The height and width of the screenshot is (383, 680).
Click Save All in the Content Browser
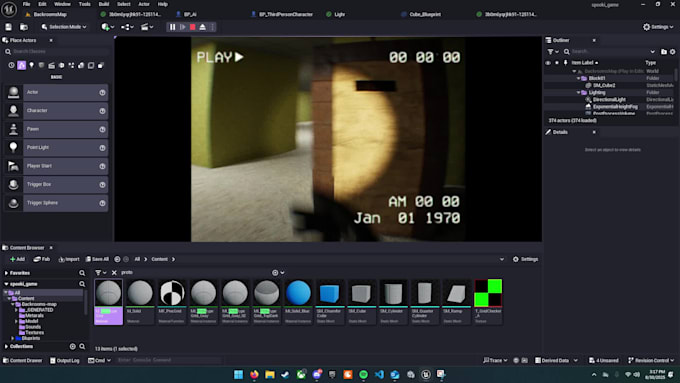(97, 259)
